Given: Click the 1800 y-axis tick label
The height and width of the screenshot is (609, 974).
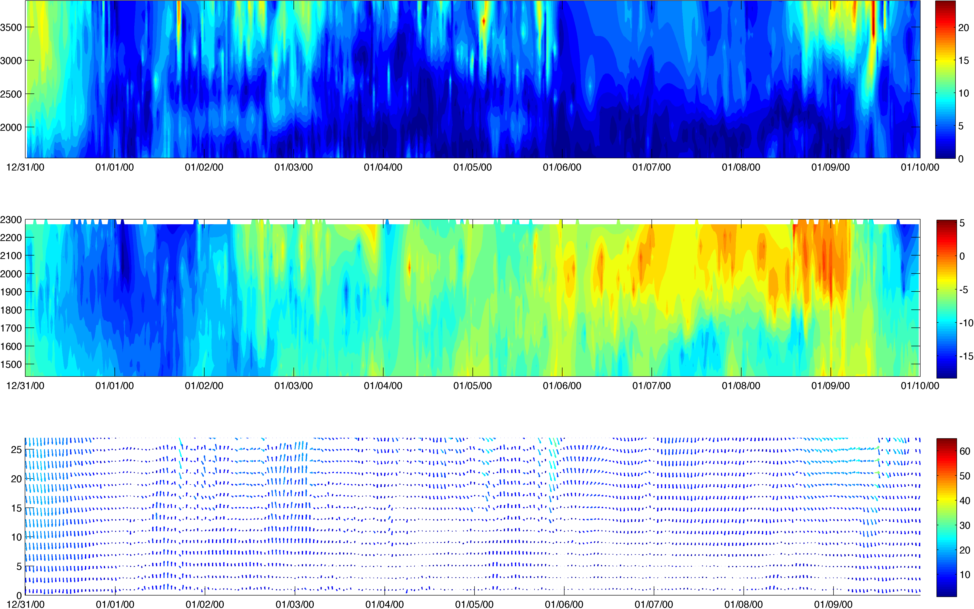Looking at the screenshot, I should coord(11,310).
